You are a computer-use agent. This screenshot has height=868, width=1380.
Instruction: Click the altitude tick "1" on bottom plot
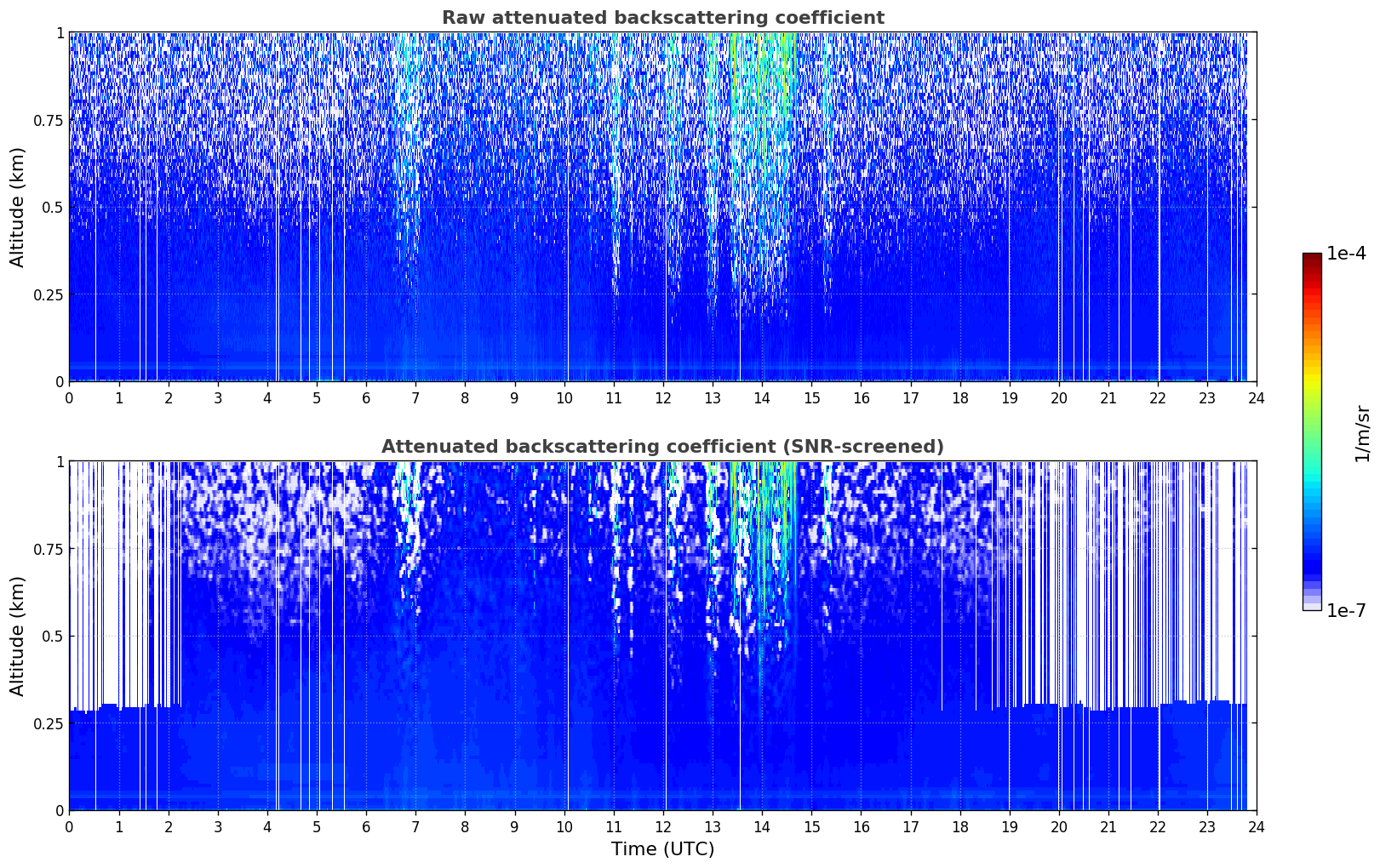click(60, 461)
